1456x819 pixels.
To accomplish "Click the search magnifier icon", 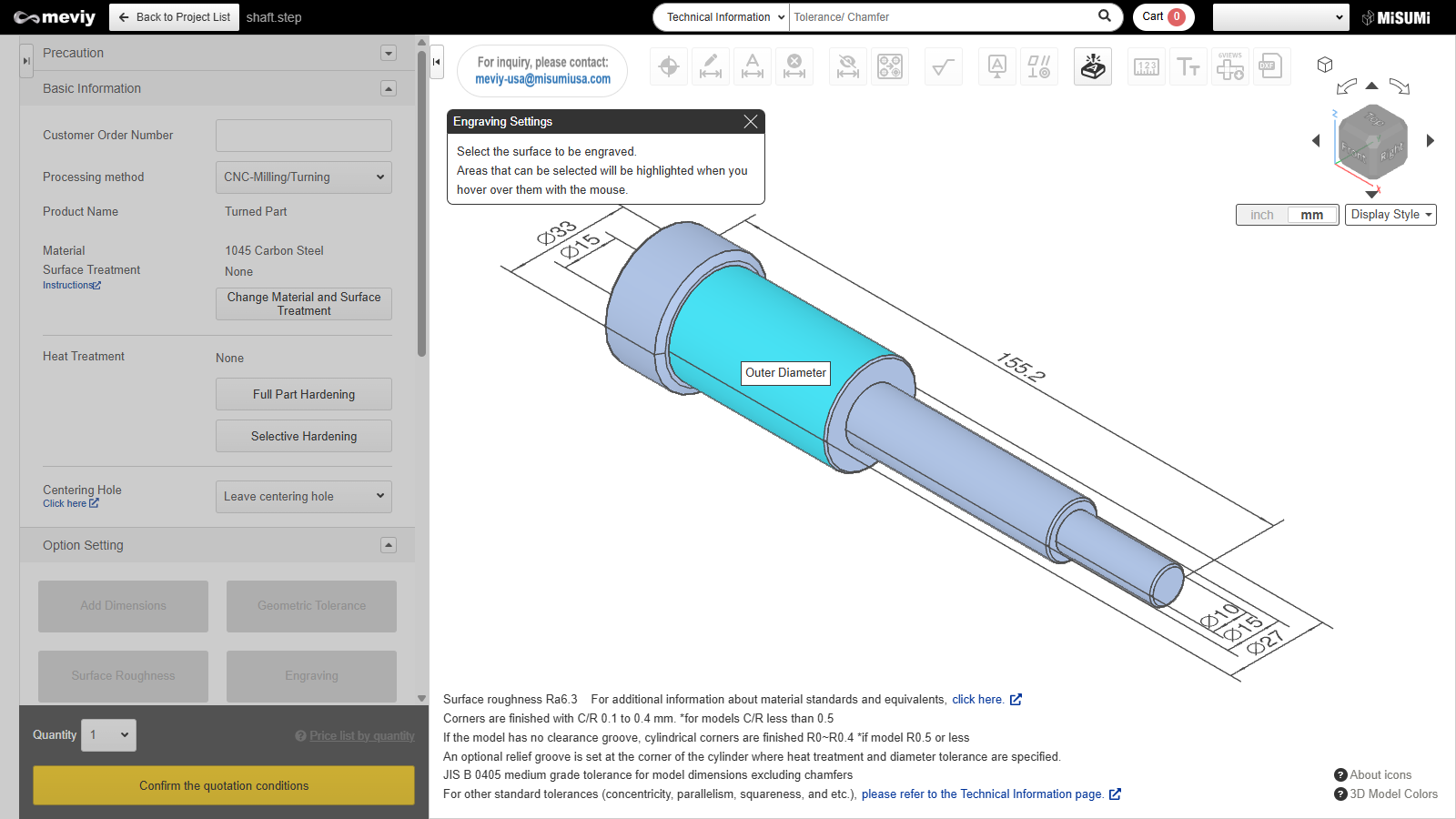I will (x=1105, y=16).
